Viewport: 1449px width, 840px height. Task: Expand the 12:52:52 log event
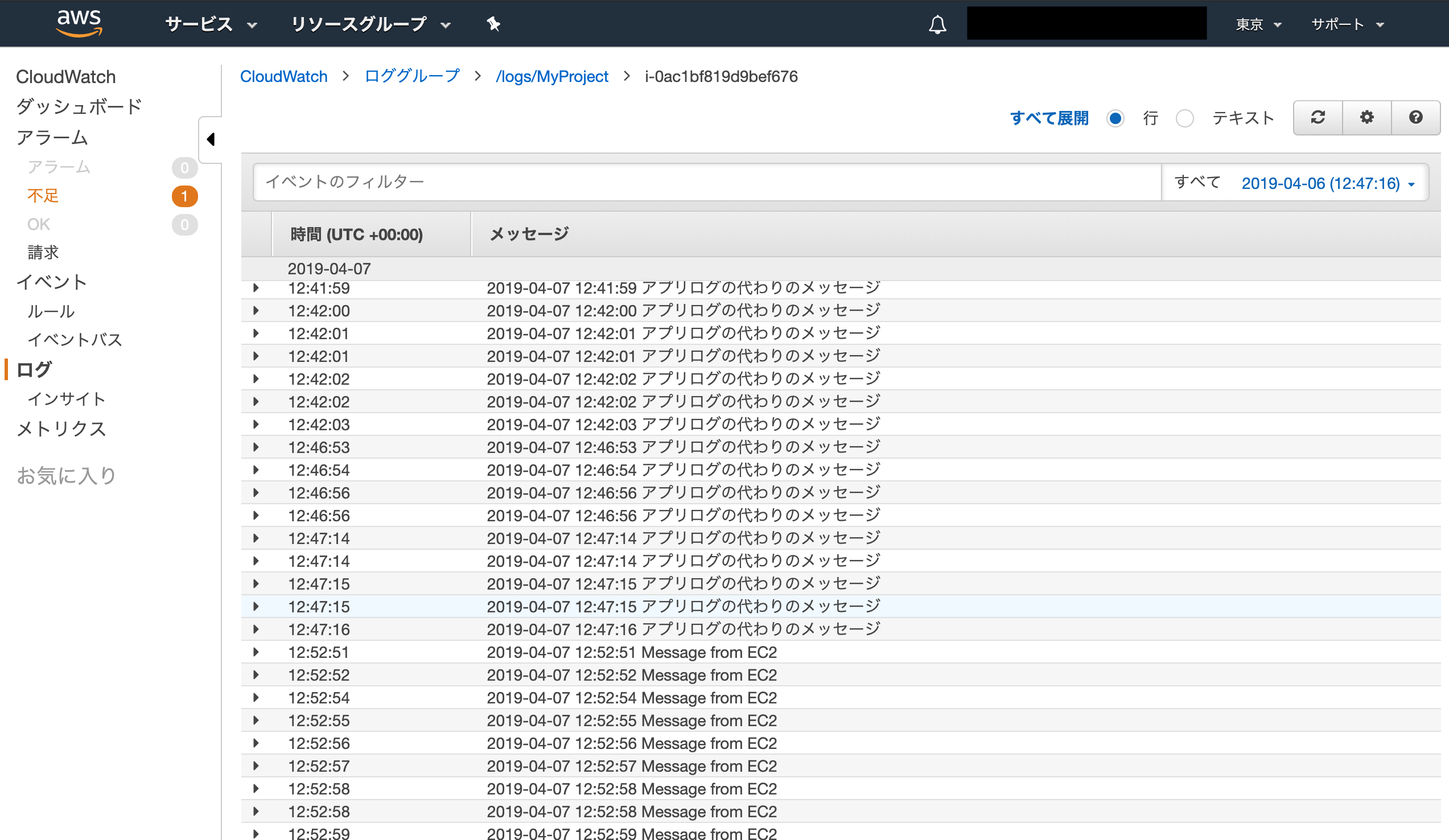[x=256, y=674]
